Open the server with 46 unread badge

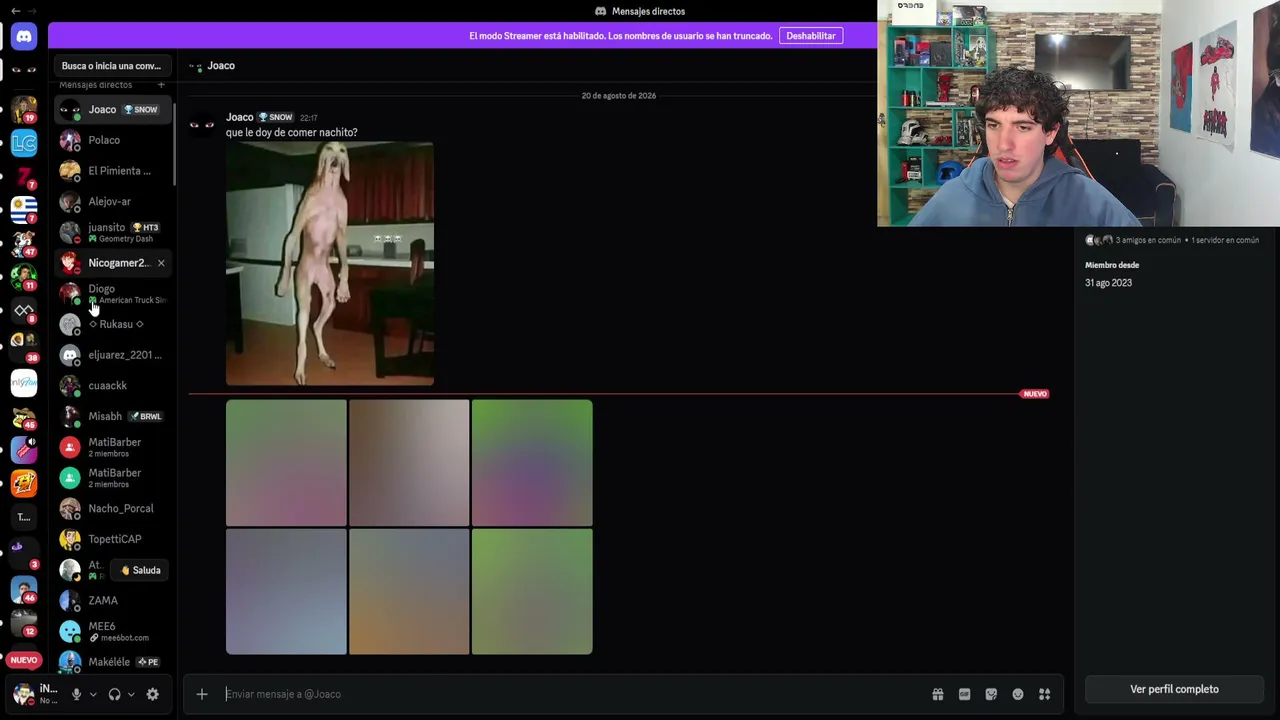(x=24, y=588)
